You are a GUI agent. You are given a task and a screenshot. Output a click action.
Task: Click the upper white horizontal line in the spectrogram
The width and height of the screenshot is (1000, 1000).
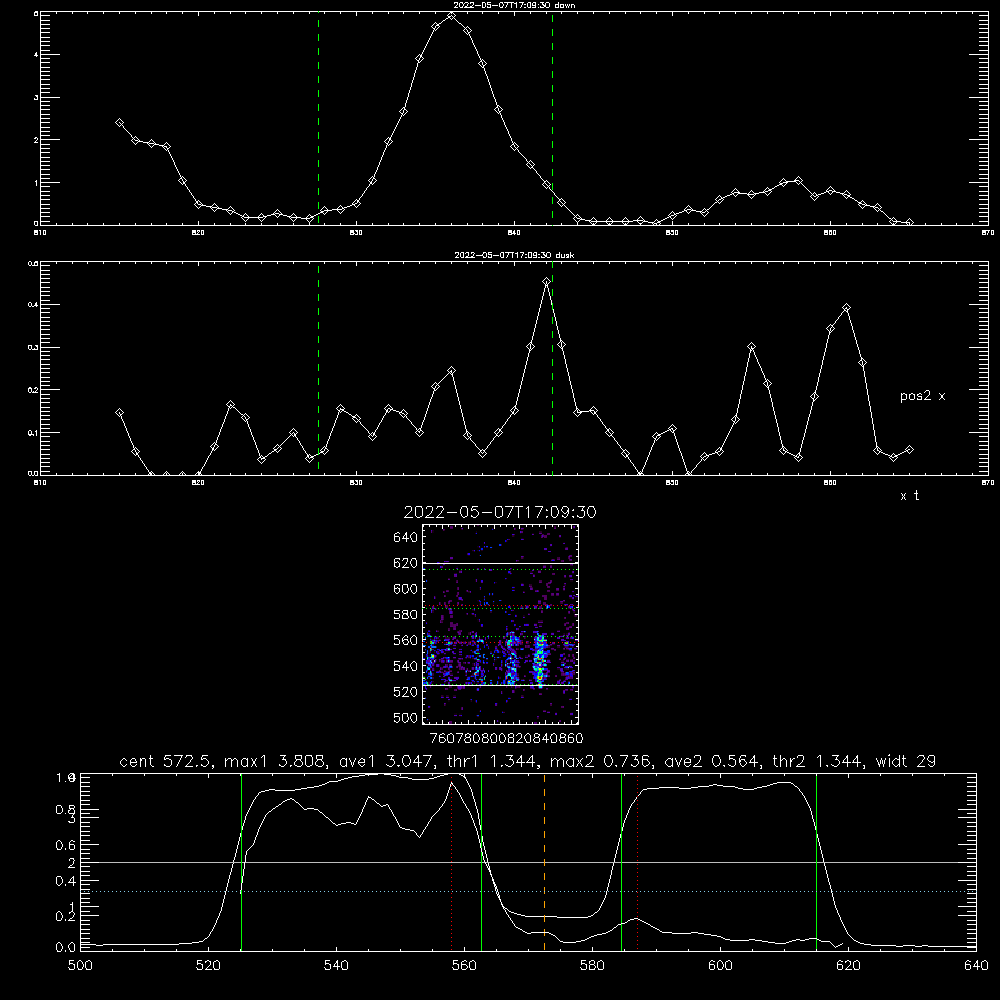tap(501, 563)
